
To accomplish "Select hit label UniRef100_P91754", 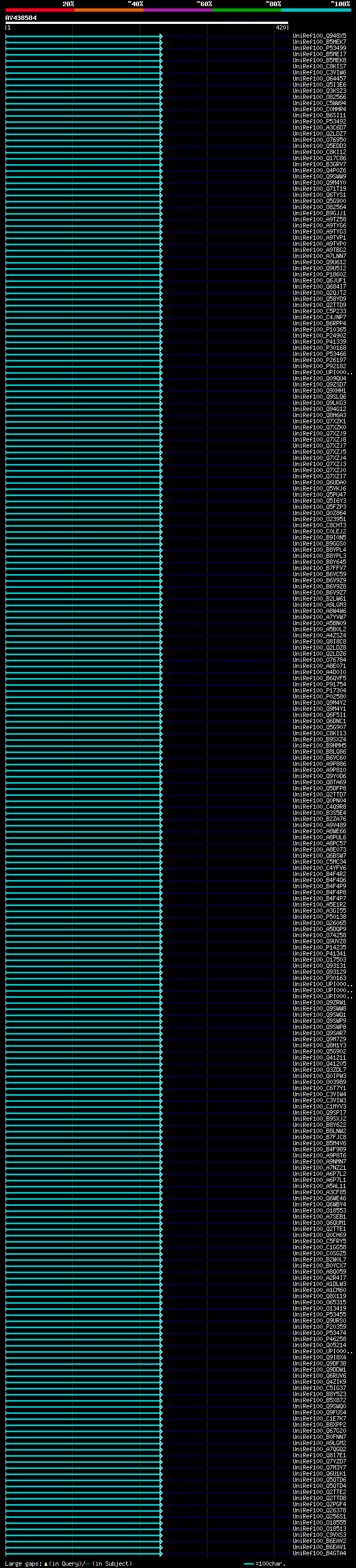I will (x=319, y=684).
